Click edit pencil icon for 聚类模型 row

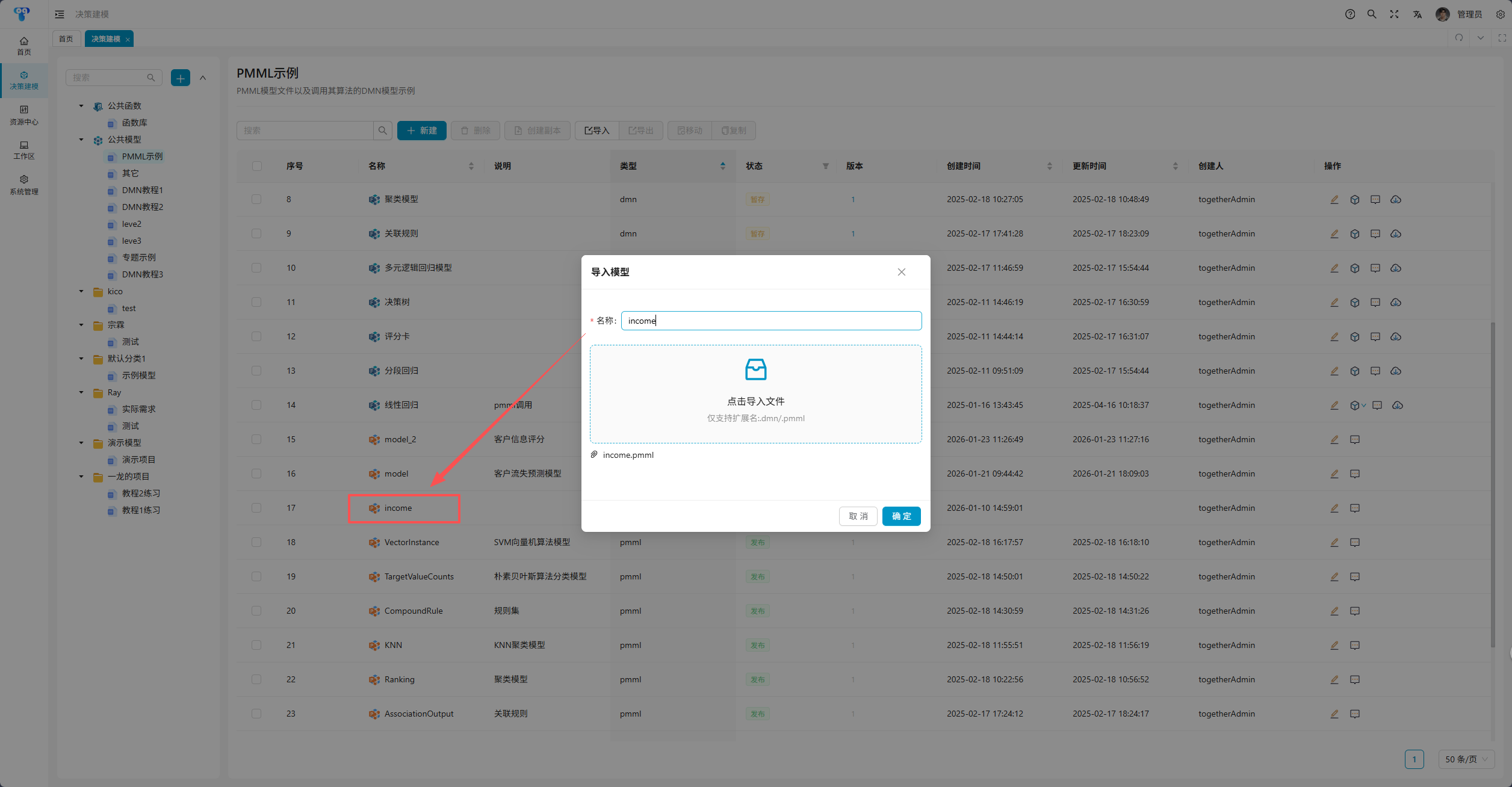pyautogui.click(x=1334, y=199)
